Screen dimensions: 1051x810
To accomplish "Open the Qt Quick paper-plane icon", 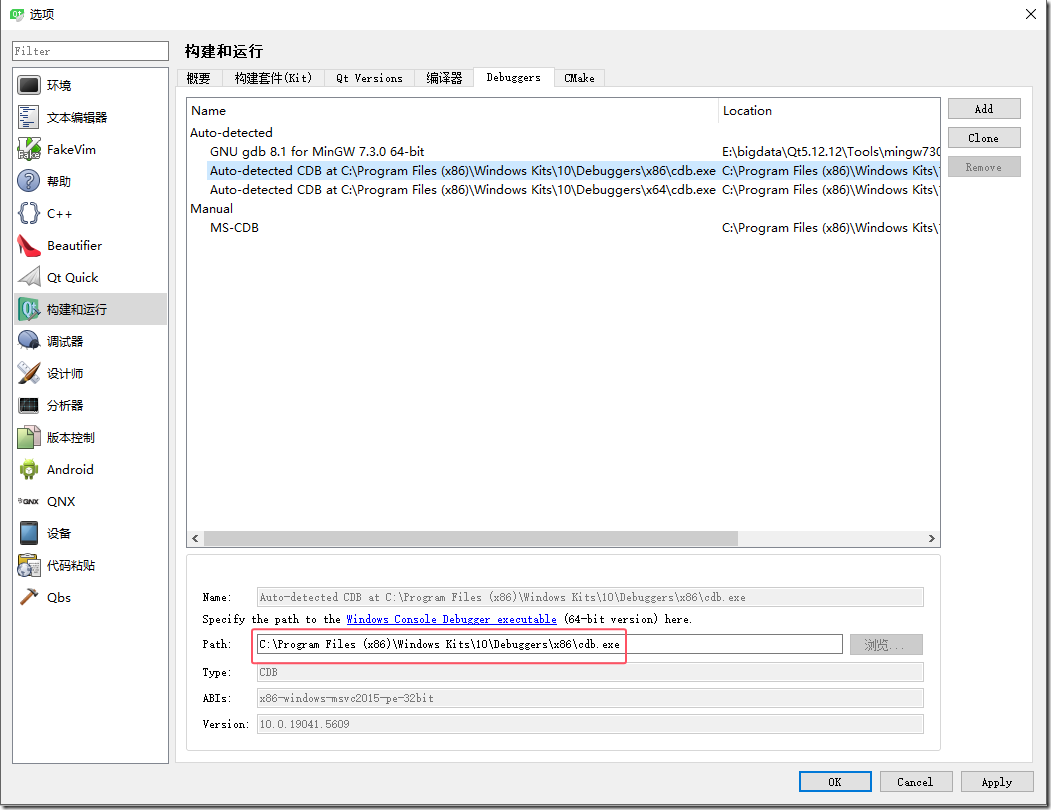I will (x=29, y=277).
